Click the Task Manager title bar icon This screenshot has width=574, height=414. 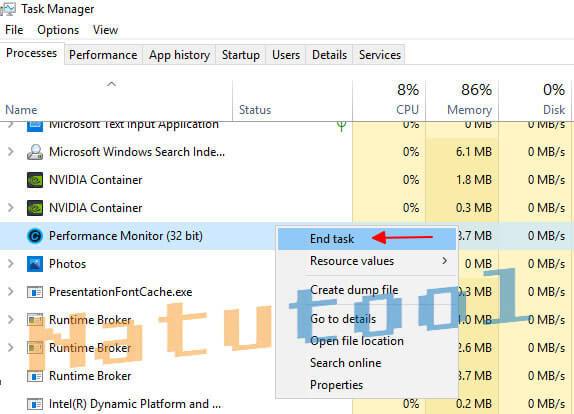coord(8,8)
